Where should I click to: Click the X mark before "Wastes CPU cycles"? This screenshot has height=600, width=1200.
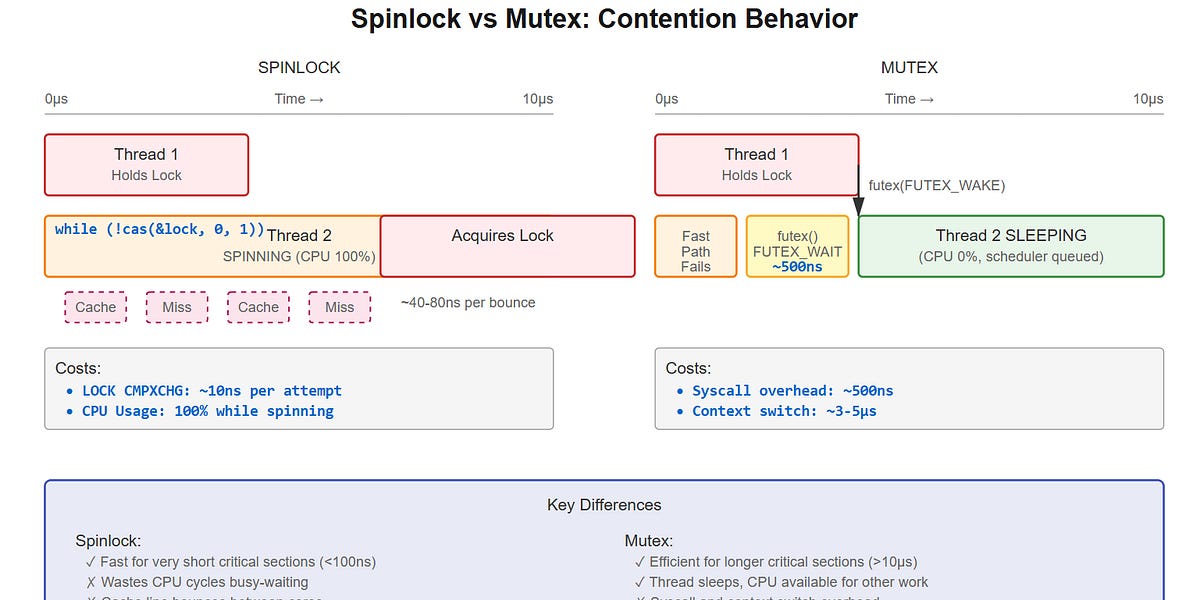tap(92, 582)
